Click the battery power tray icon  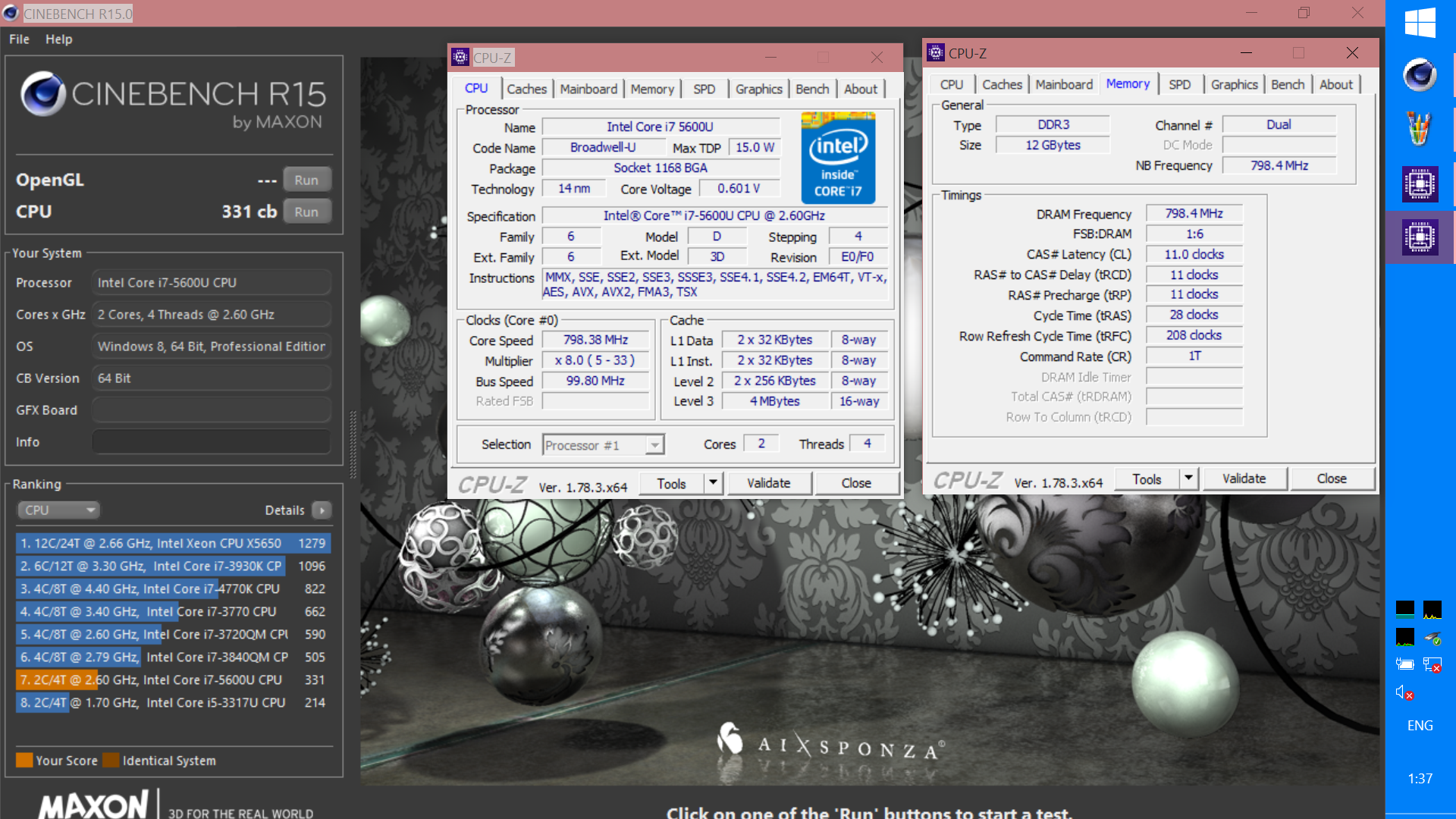[1404, 664]
